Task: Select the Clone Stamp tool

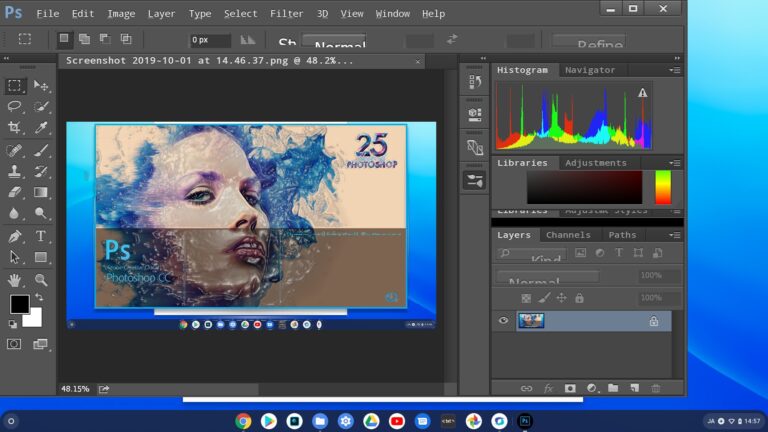Action: (14, 171)
